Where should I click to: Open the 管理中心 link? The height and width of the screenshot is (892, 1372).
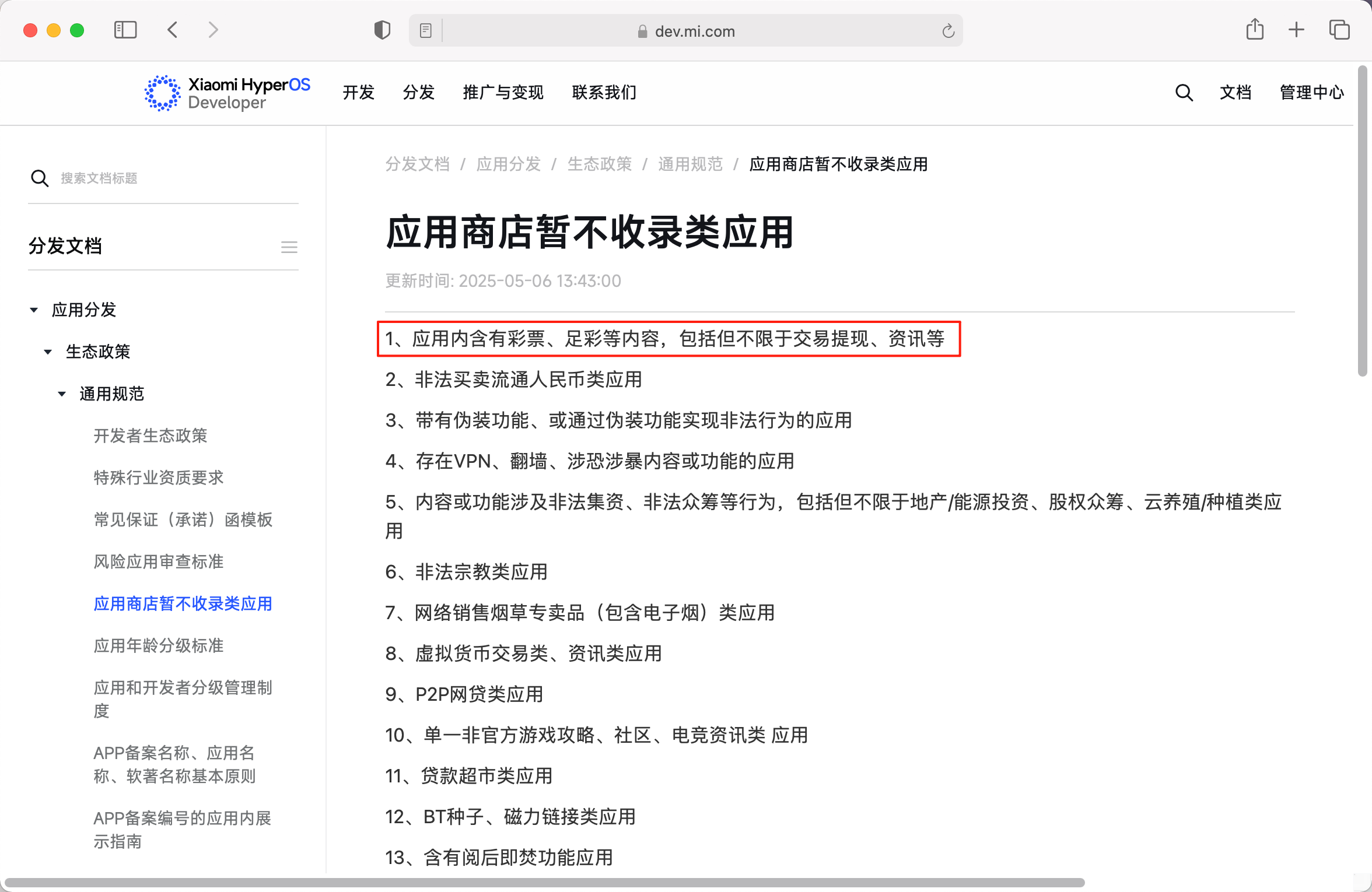click(1311, 93)
